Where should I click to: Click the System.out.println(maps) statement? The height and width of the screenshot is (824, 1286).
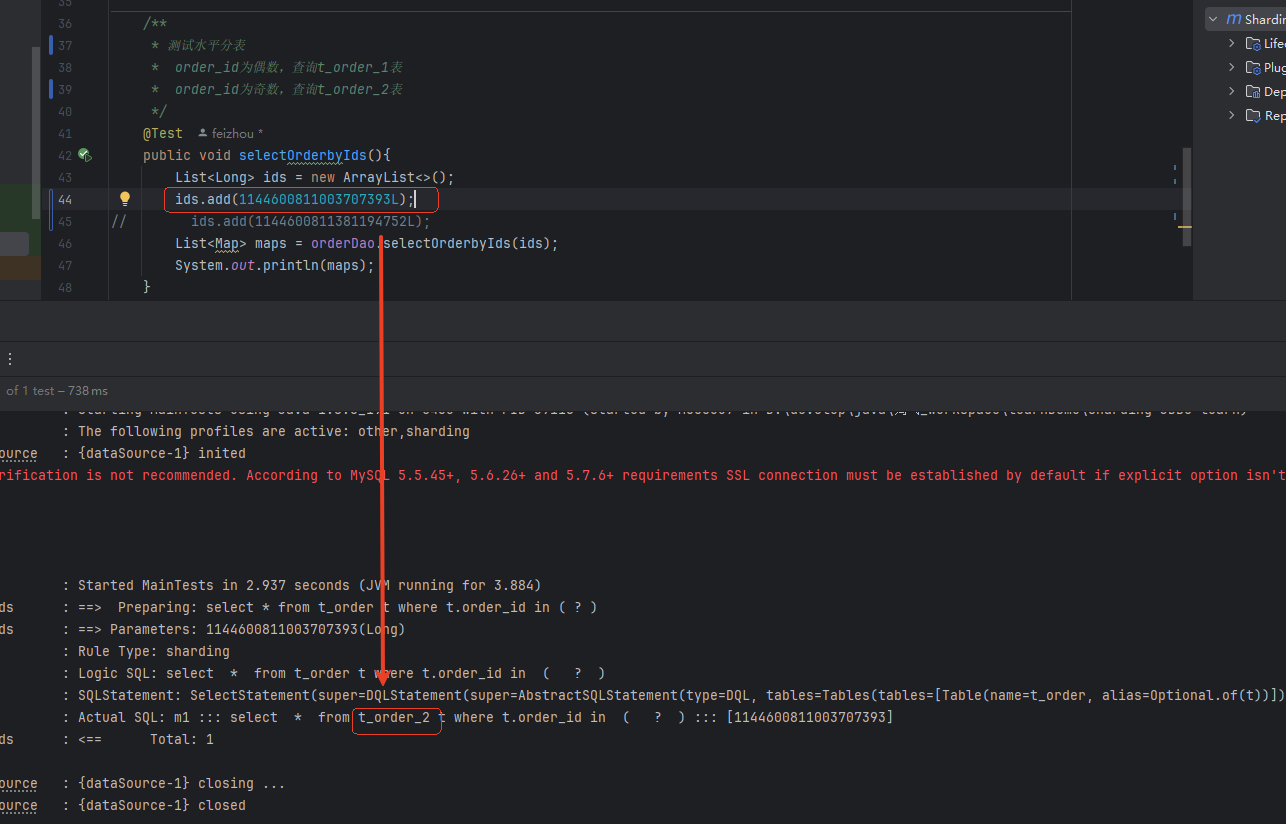(275, 265)
